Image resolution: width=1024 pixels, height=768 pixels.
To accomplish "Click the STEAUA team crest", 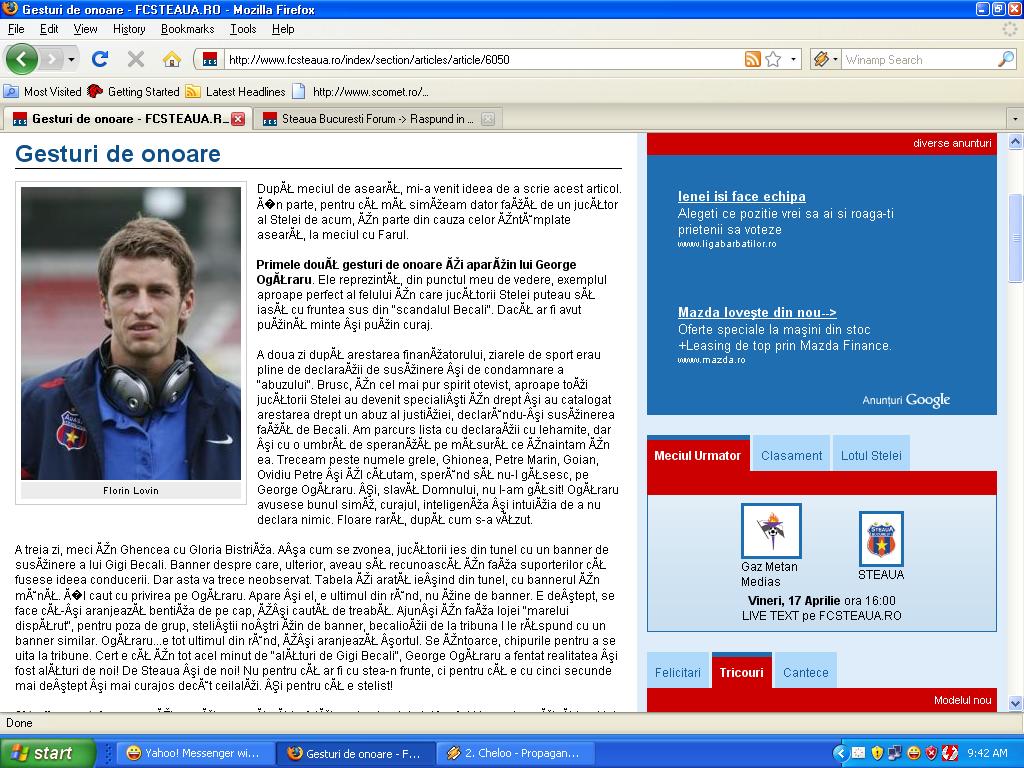I will coord(881,539).
